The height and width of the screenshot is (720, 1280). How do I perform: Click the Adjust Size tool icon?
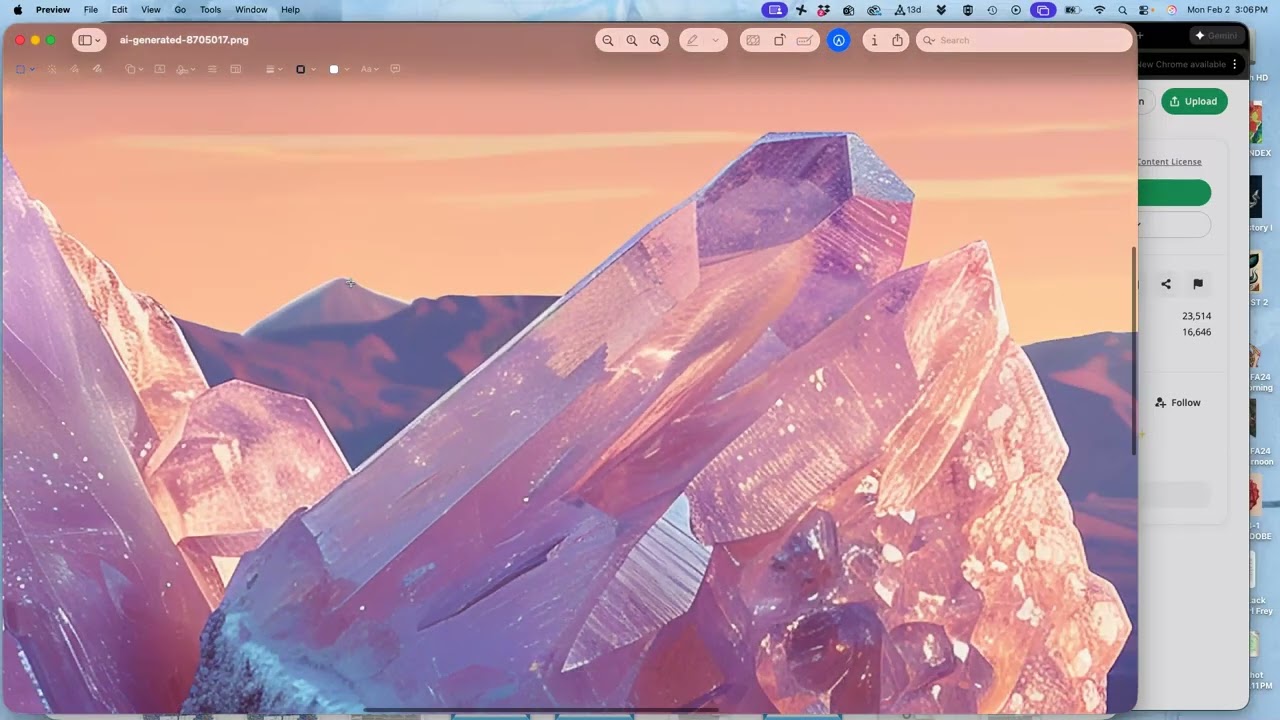(236, 69)
